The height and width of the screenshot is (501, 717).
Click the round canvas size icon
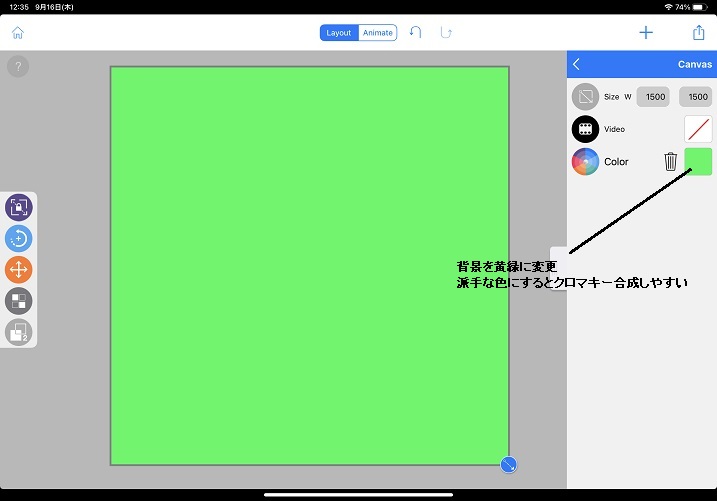[x=585, y=97]
